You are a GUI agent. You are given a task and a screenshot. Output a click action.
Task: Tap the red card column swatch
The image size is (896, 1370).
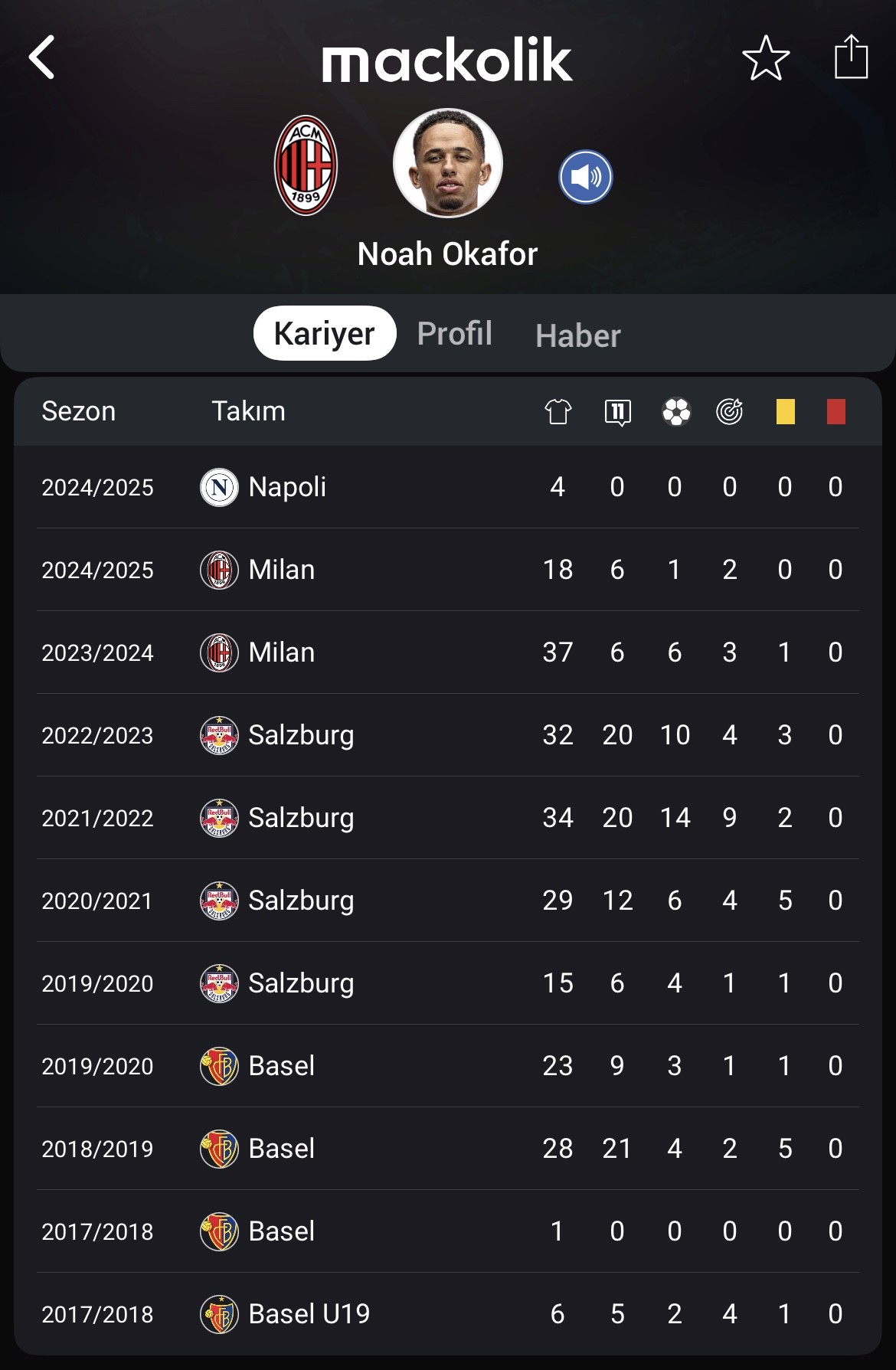836,411
